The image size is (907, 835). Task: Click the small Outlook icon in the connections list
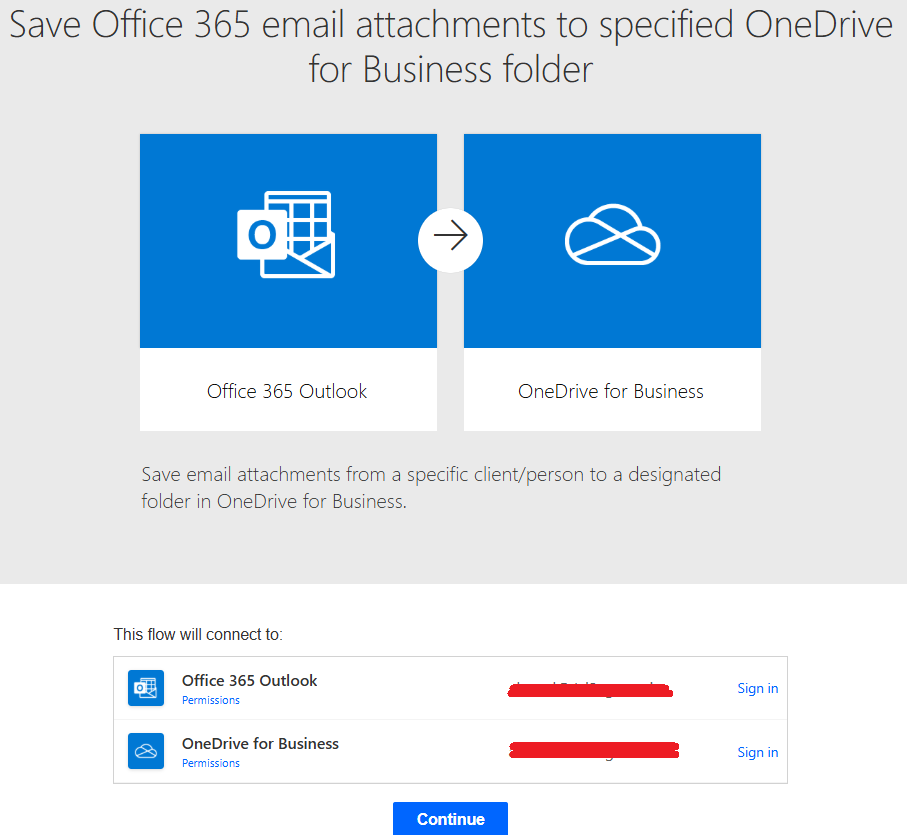click(x=146, y=688)
